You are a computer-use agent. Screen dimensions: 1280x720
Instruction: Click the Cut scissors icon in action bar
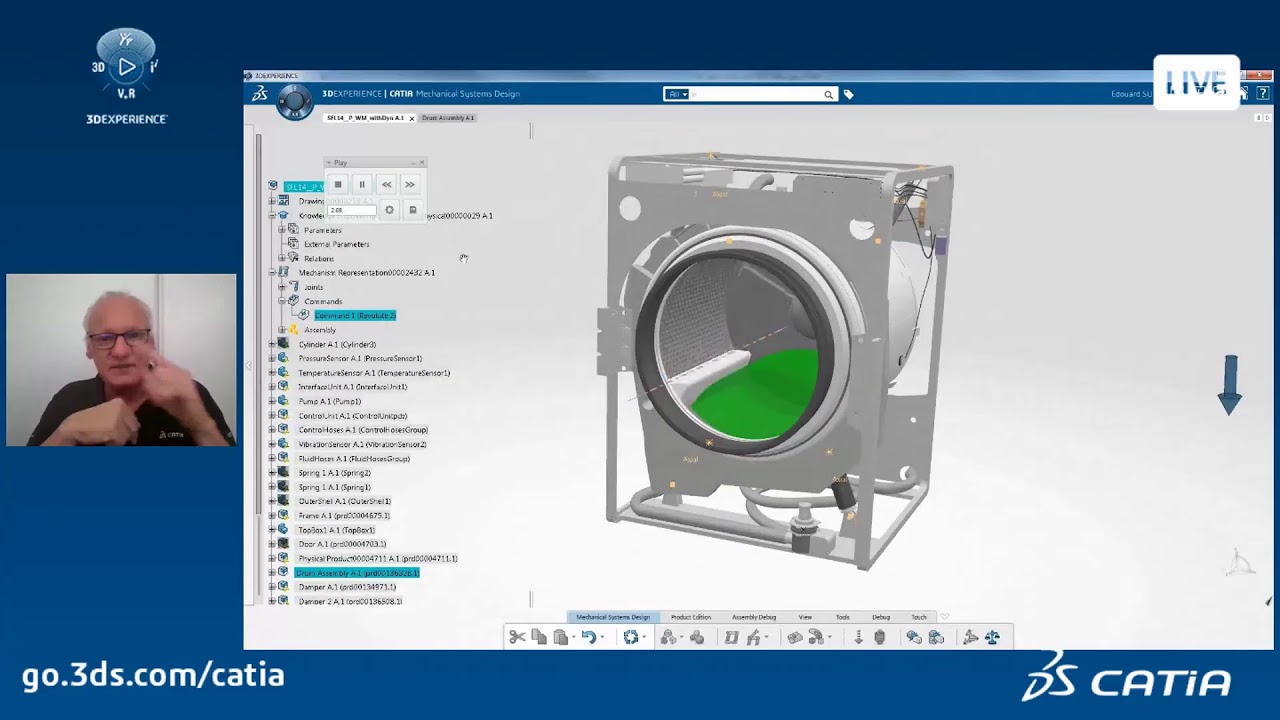pos(517,637)
